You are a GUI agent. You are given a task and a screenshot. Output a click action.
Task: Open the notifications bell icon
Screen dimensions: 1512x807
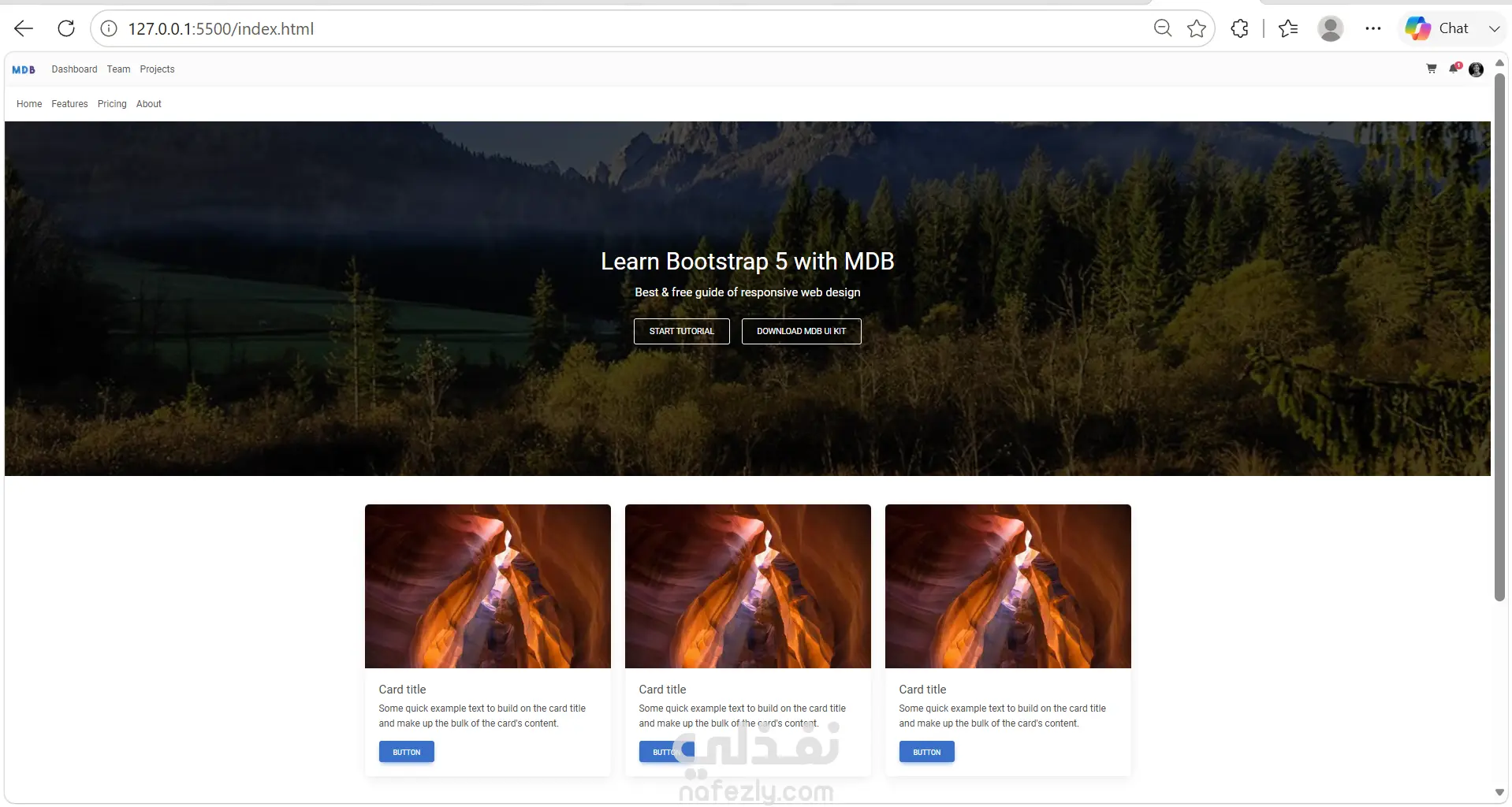1454,69
